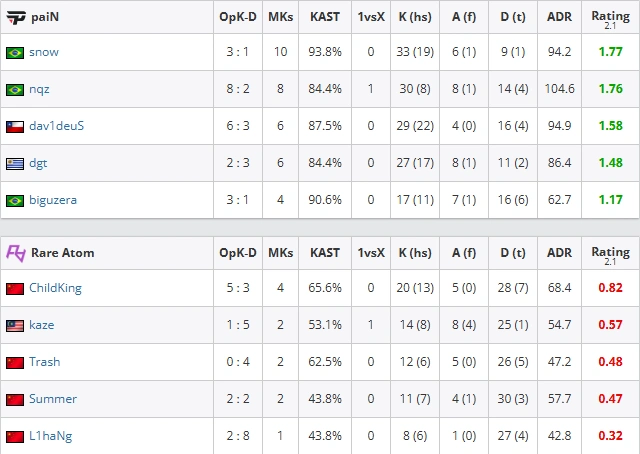Click the Trash player name

pyautogui.click(x=44, y=362)
